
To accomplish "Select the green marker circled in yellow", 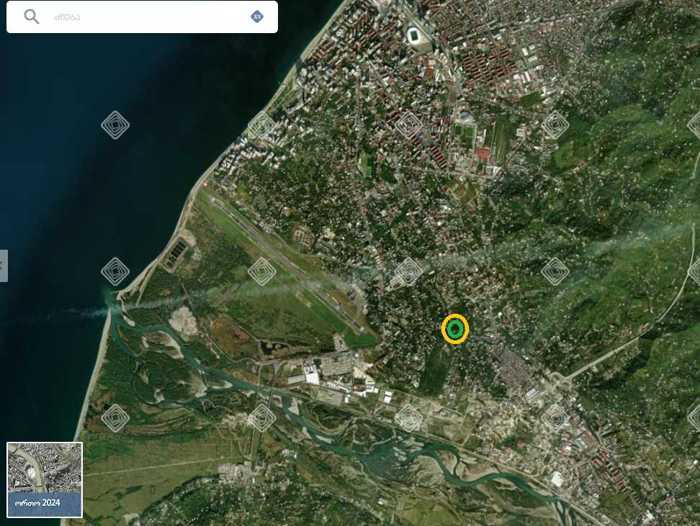I will pos(455,328).
